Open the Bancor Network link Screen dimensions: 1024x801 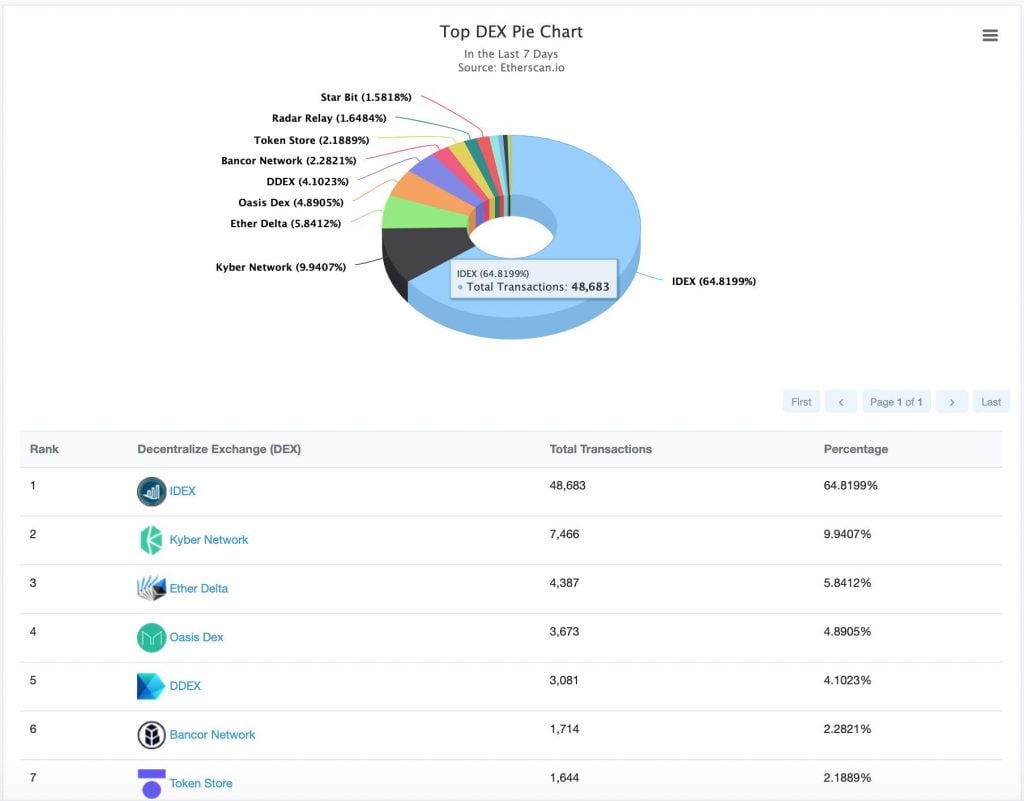[212, 734]
